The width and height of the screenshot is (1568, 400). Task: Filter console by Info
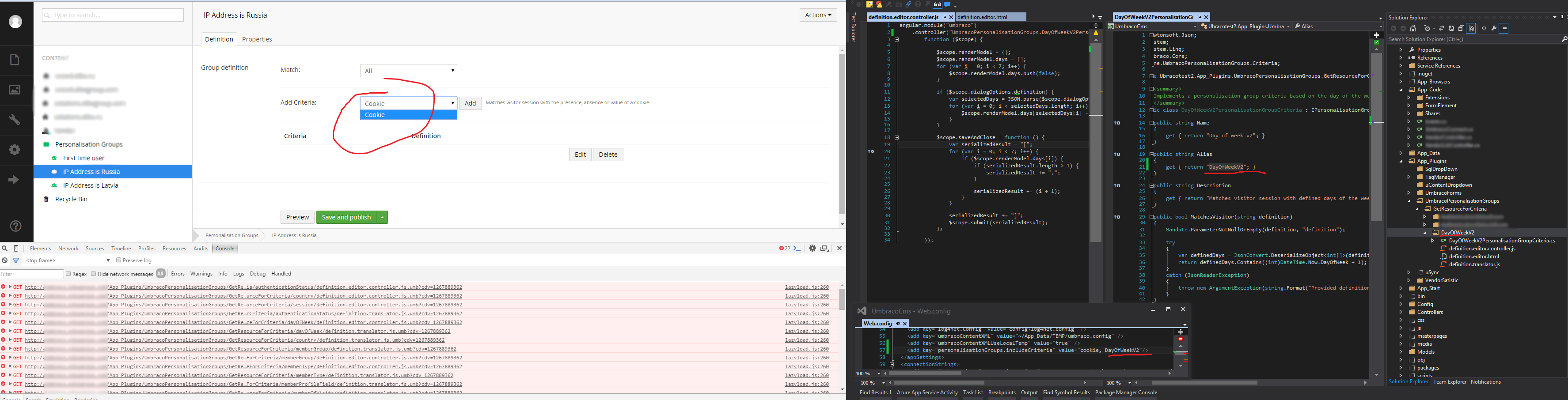pos(223,274)
